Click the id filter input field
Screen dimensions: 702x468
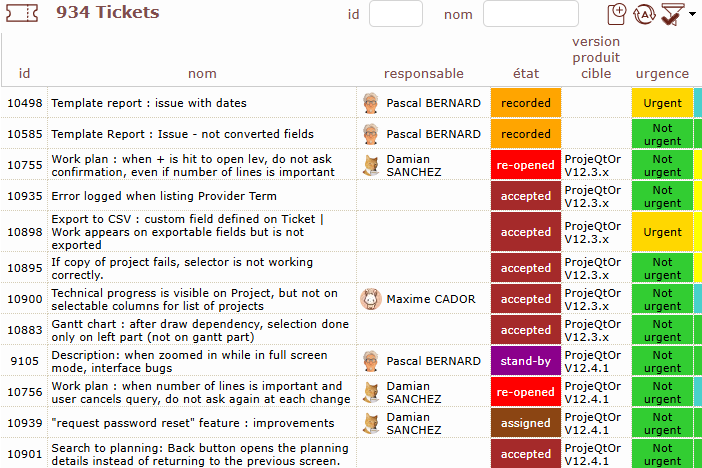point(396,14)
